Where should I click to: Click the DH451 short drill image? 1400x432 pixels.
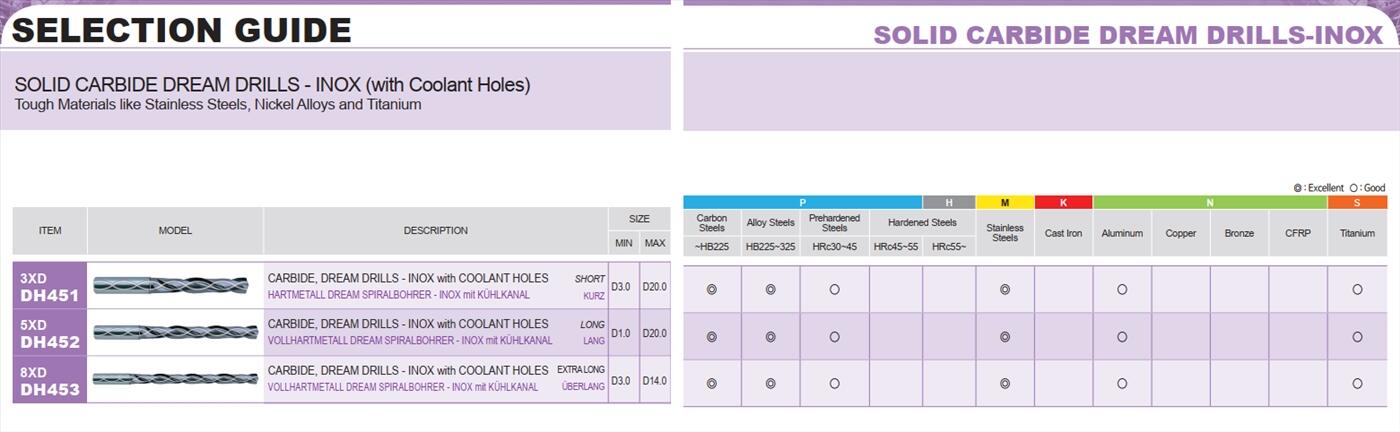tap(175, 286)
